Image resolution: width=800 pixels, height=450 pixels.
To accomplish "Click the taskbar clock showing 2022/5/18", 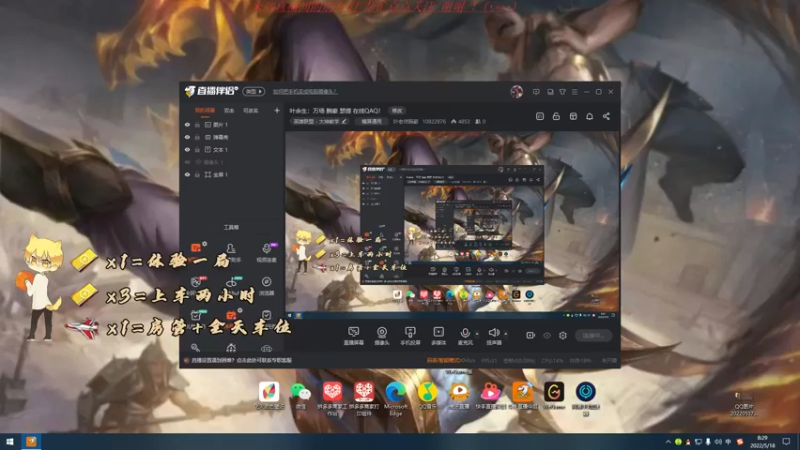I will click(x=762, y=441).
